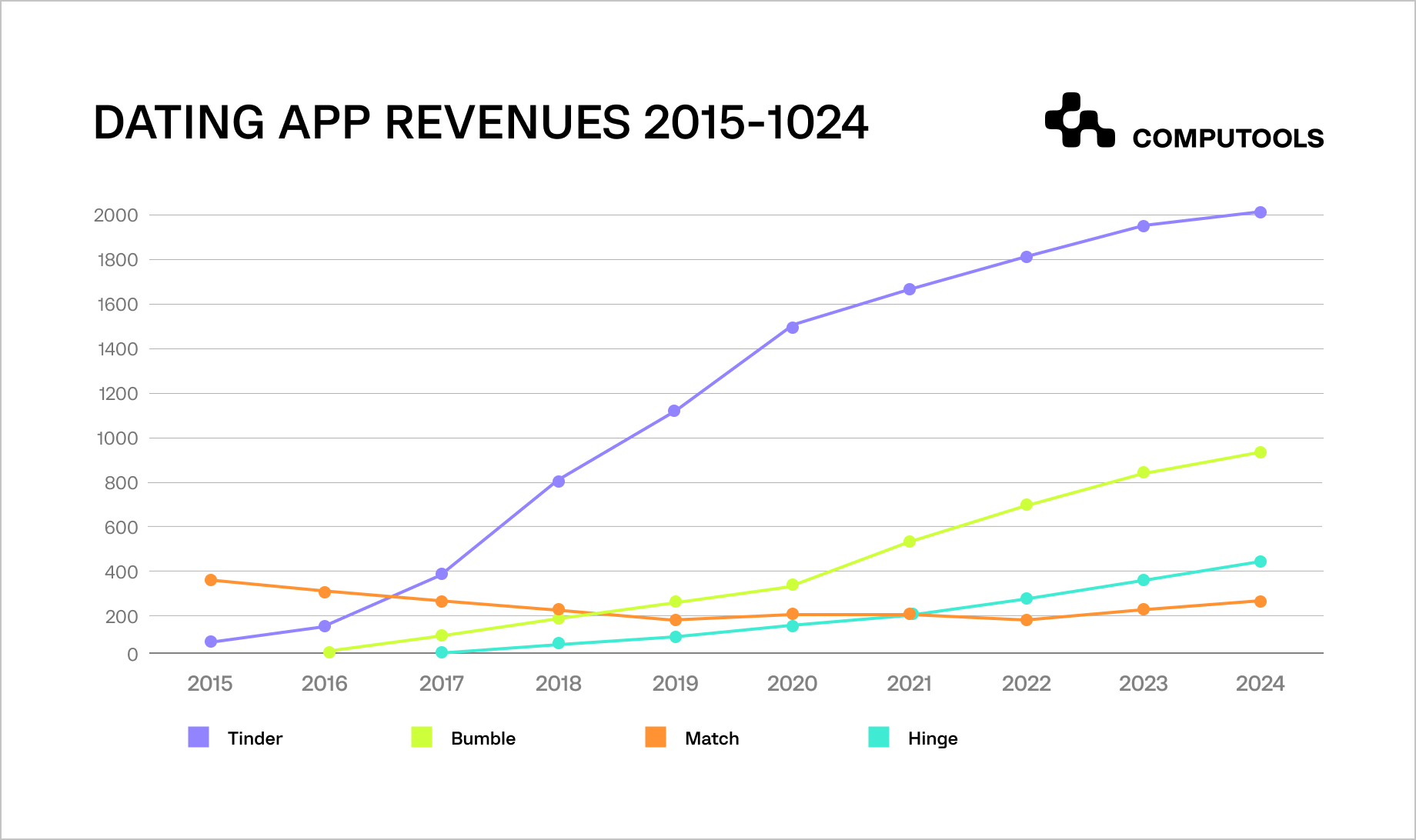
Task: Click the 2020 x-axis year label
Action: click(x=793, y=683)
